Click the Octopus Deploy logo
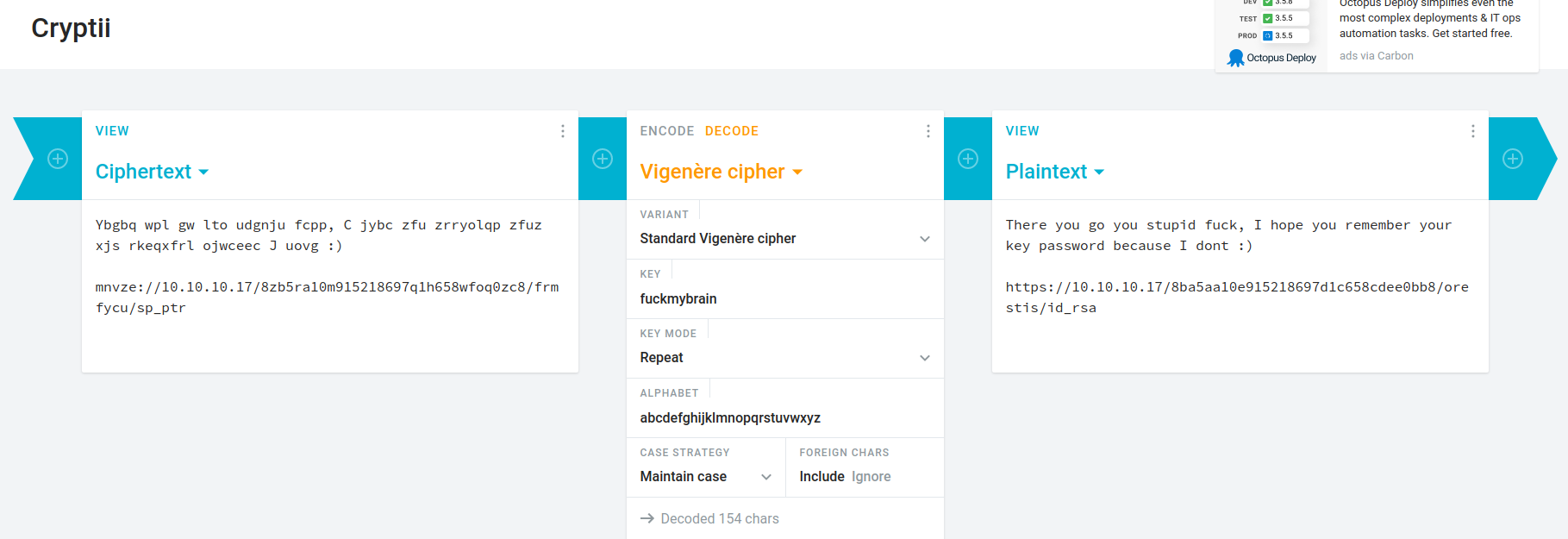This screenshot has height=539, width=1568. 1272,58
